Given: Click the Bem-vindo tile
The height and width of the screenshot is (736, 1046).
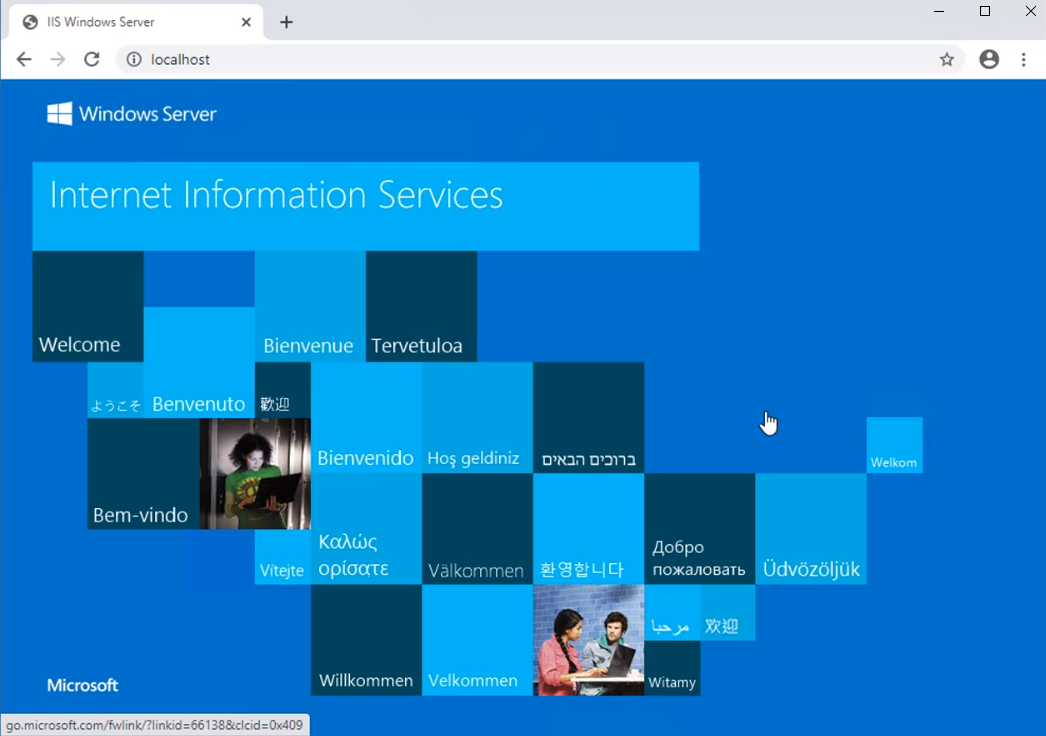Looking at the screenshot, I should (x=143, y=474).
